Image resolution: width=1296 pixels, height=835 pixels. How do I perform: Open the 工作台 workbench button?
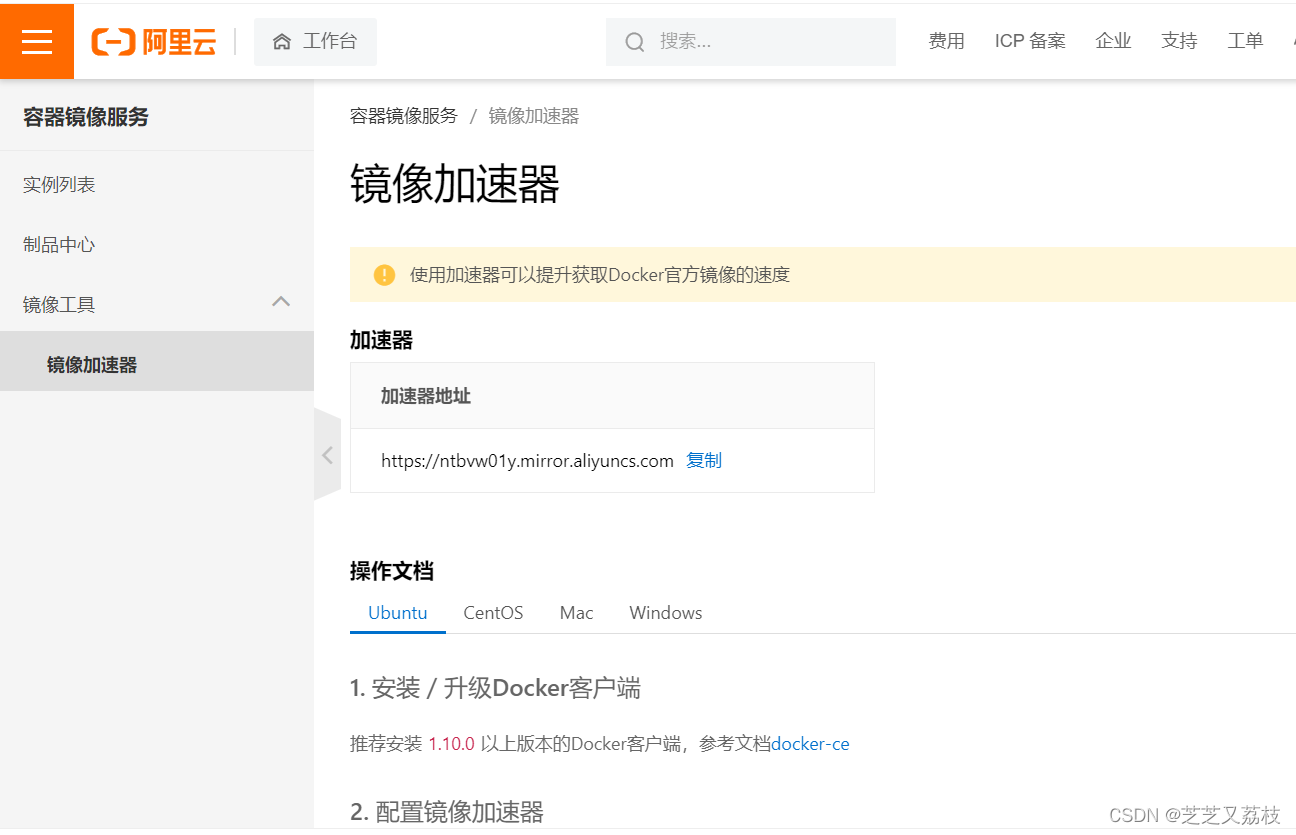pos(315,42)
